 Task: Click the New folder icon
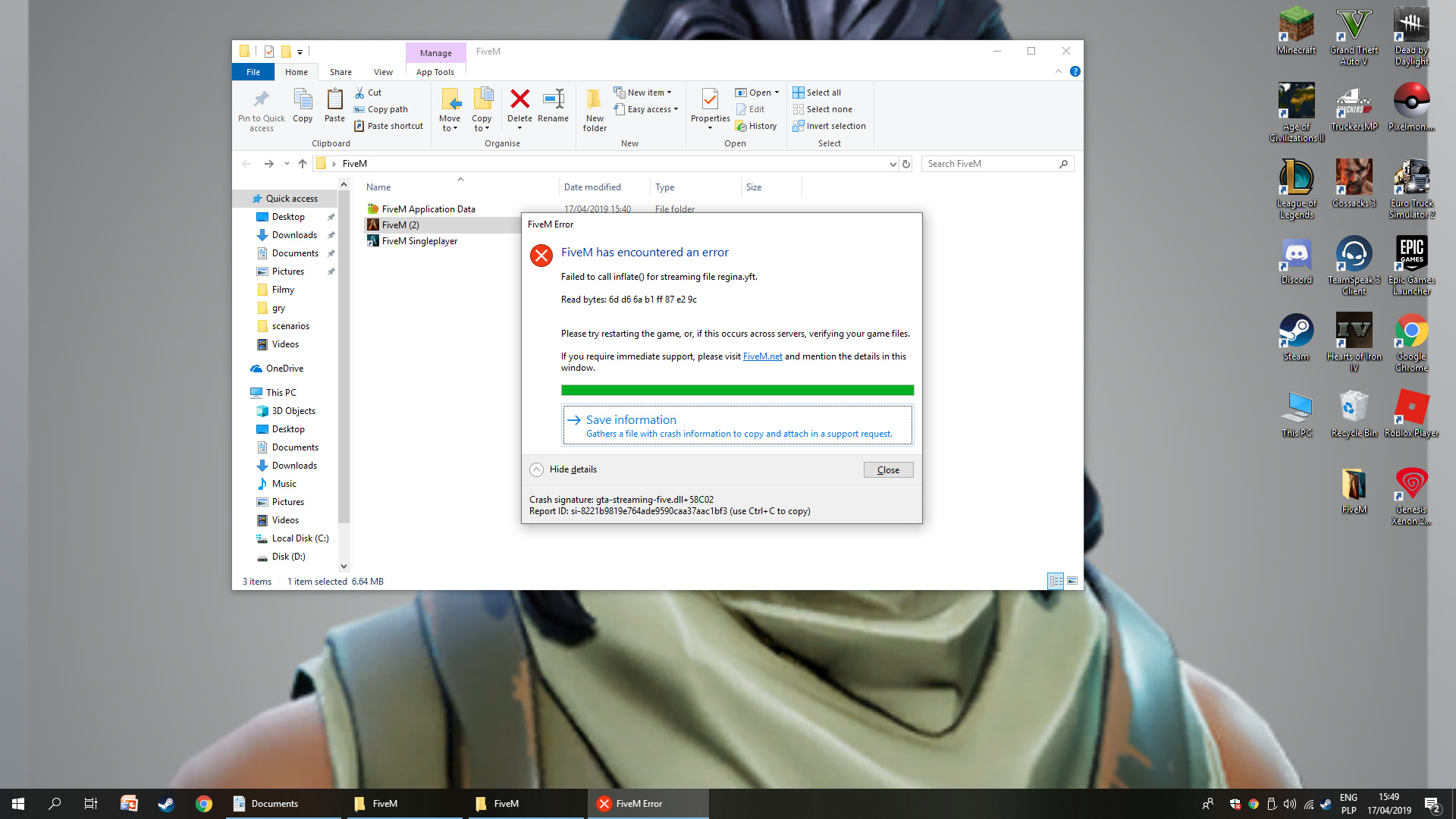[x=595, y=110]
